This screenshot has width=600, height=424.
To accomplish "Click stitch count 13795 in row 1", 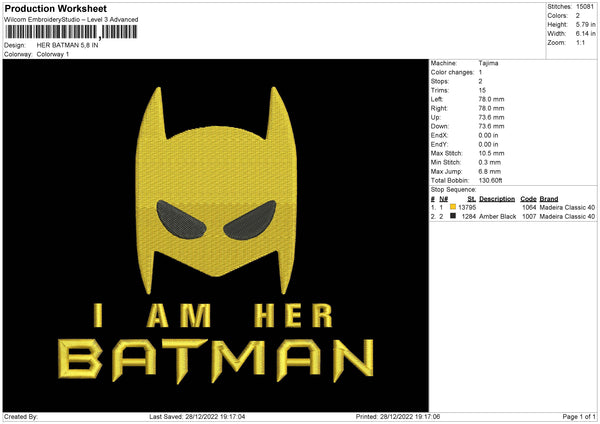I will pos(467,207).
